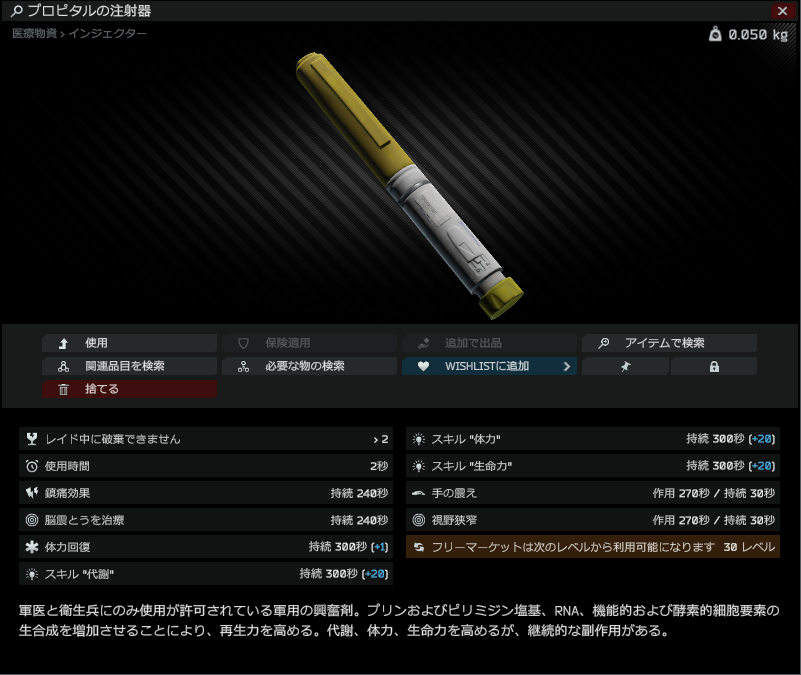Click the hand icon on 追加で出品
This screenshot has width=801, height=675.
click(x=423, y=343)
